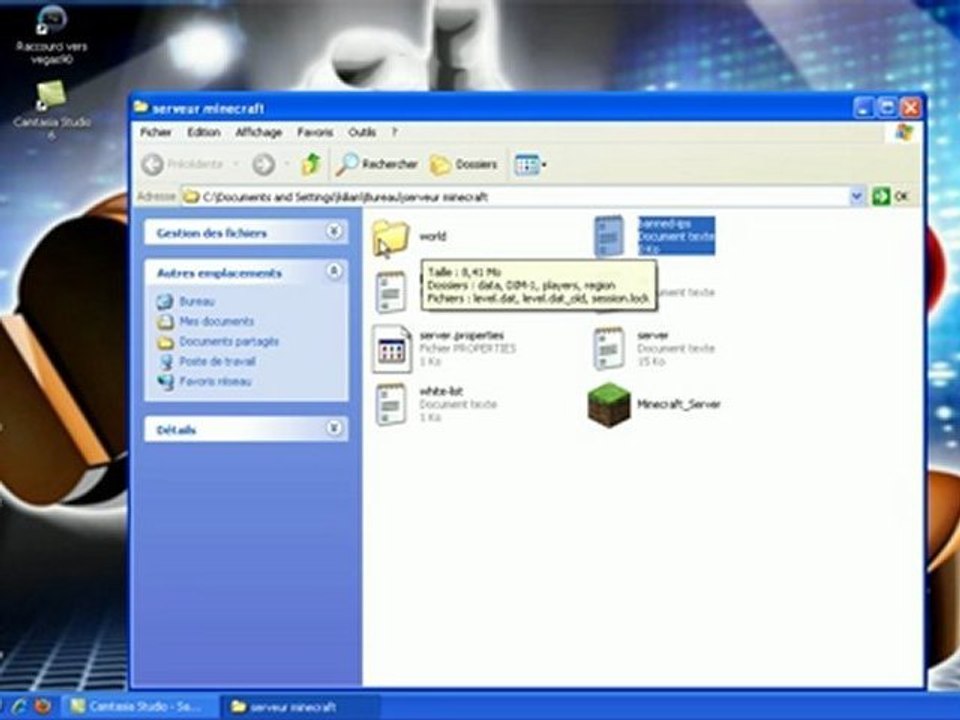Select the Minecraft_Server grass block icon
Screen dimensions: 960x720
(x=609, y=404)
